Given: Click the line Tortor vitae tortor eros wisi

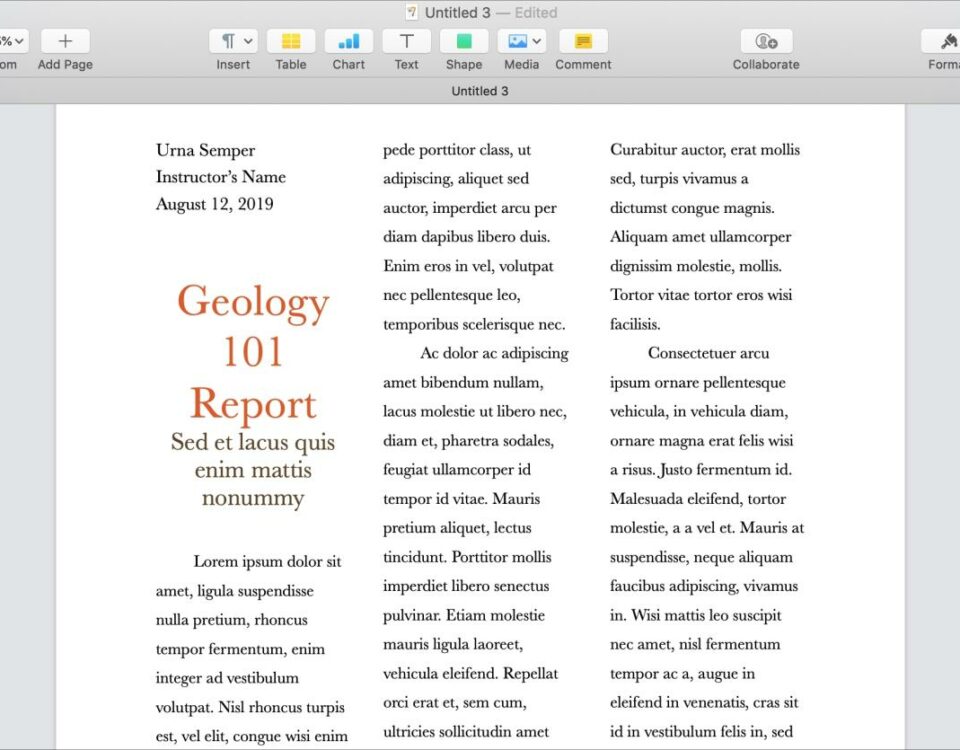Looking at the screenshot, I should [x=701, y=295].
